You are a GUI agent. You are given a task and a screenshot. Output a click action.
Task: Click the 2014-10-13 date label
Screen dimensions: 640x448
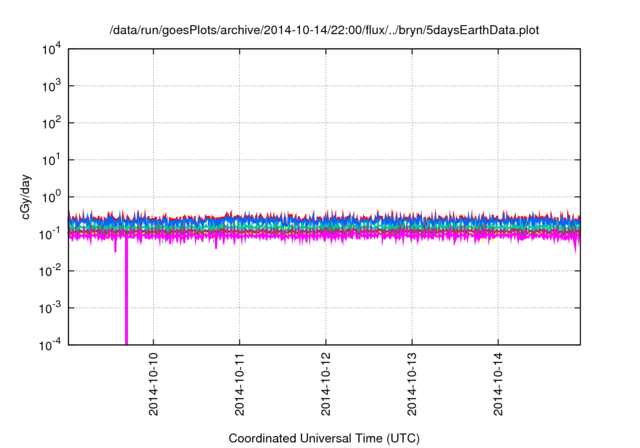(x=412, y=384)
